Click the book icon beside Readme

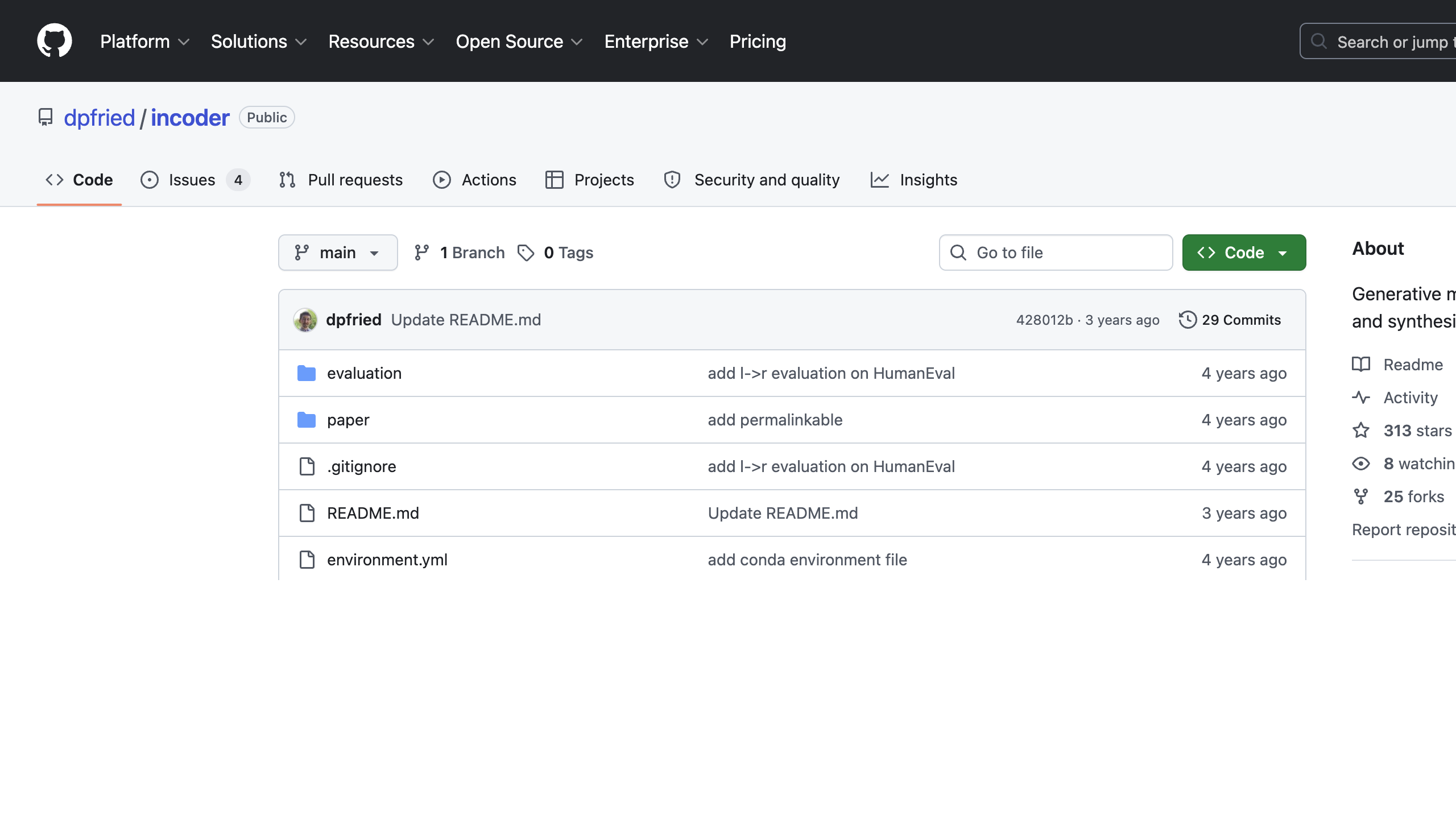pos(1361,365)
